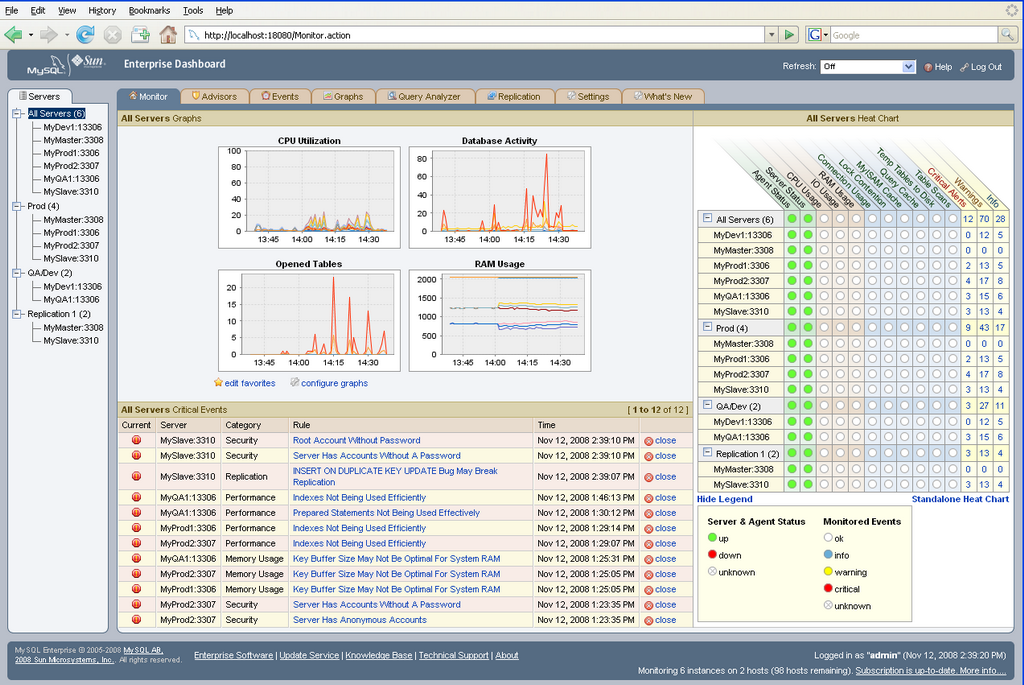Viewport: 1024px width, 685px height.
Task: Collapse the Replication 1 (2) tree node
Action: [17, 314]
